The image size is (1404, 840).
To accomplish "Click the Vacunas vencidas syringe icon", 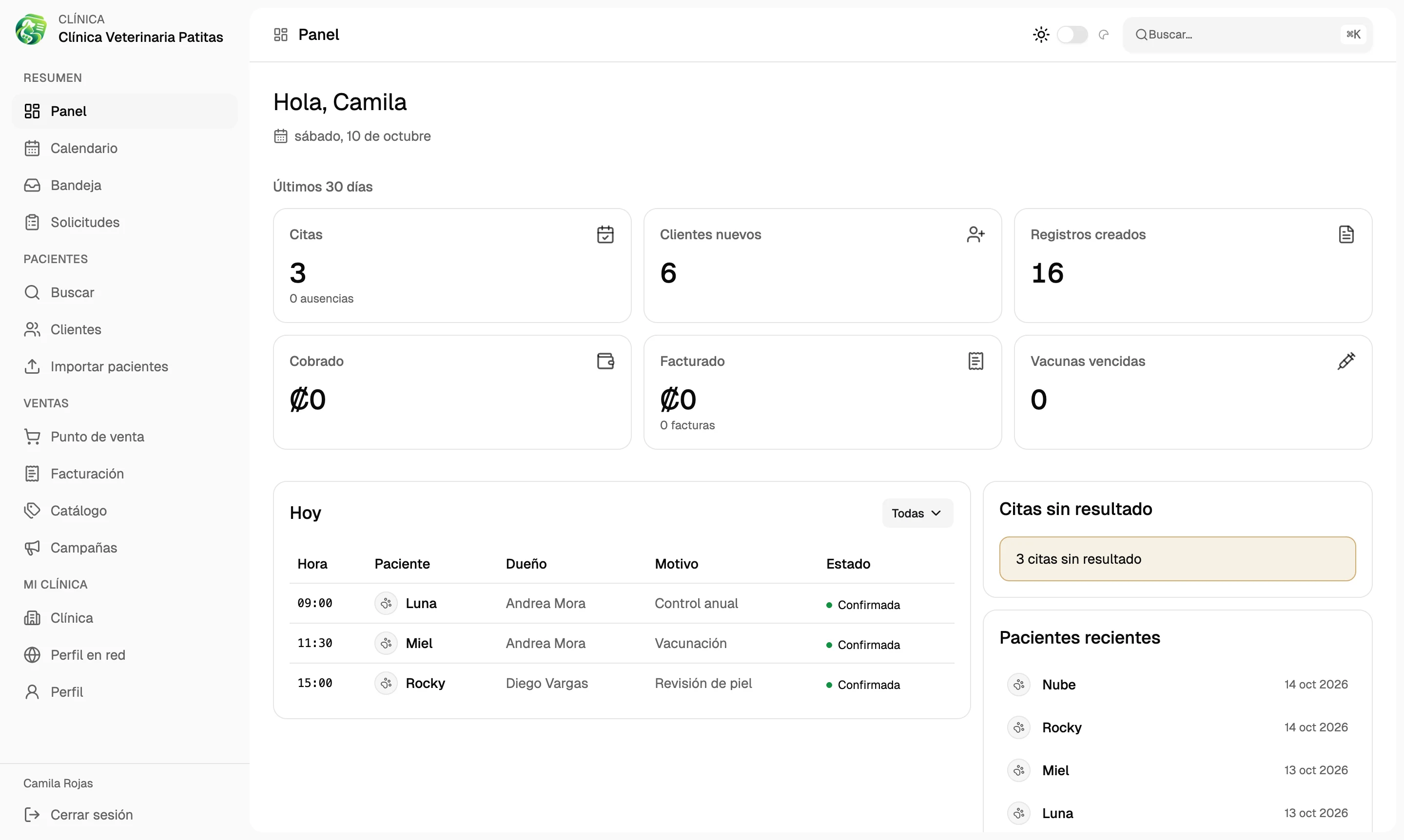I will 1346,361.
